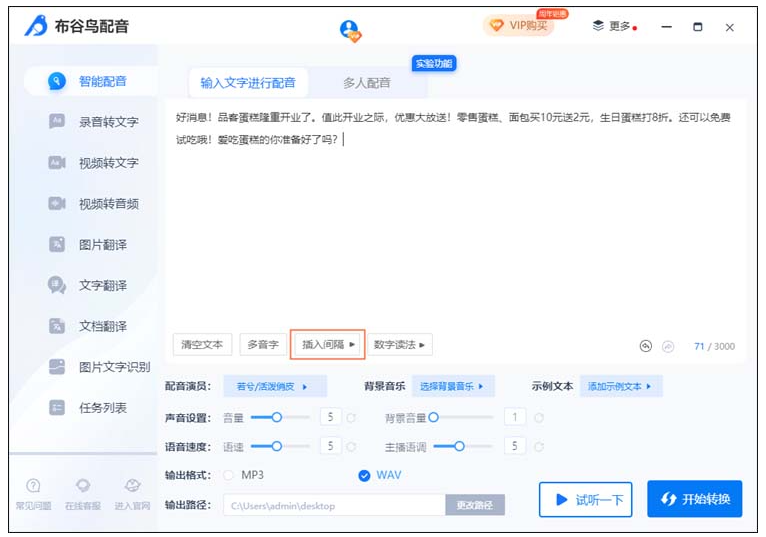Viewport: 766px width, 537px height.
Task: Go to 图片文字识别 sidebar item
Action: [x=114, y=367]
